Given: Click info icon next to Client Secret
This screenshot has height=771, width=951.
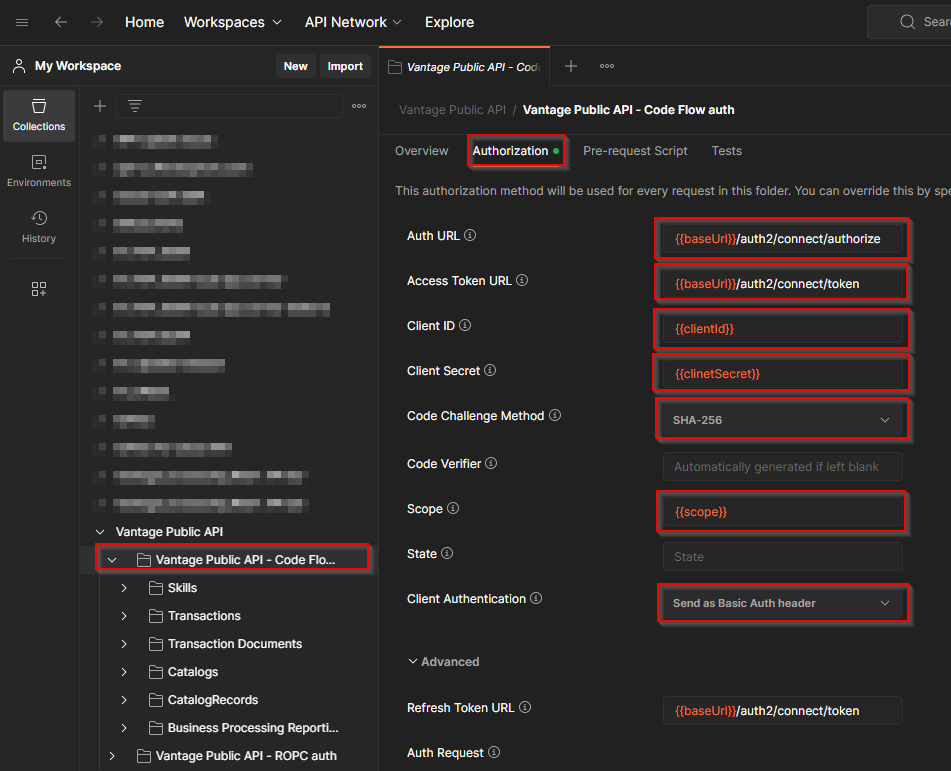Looking at the screenshot, I should 490,371.
